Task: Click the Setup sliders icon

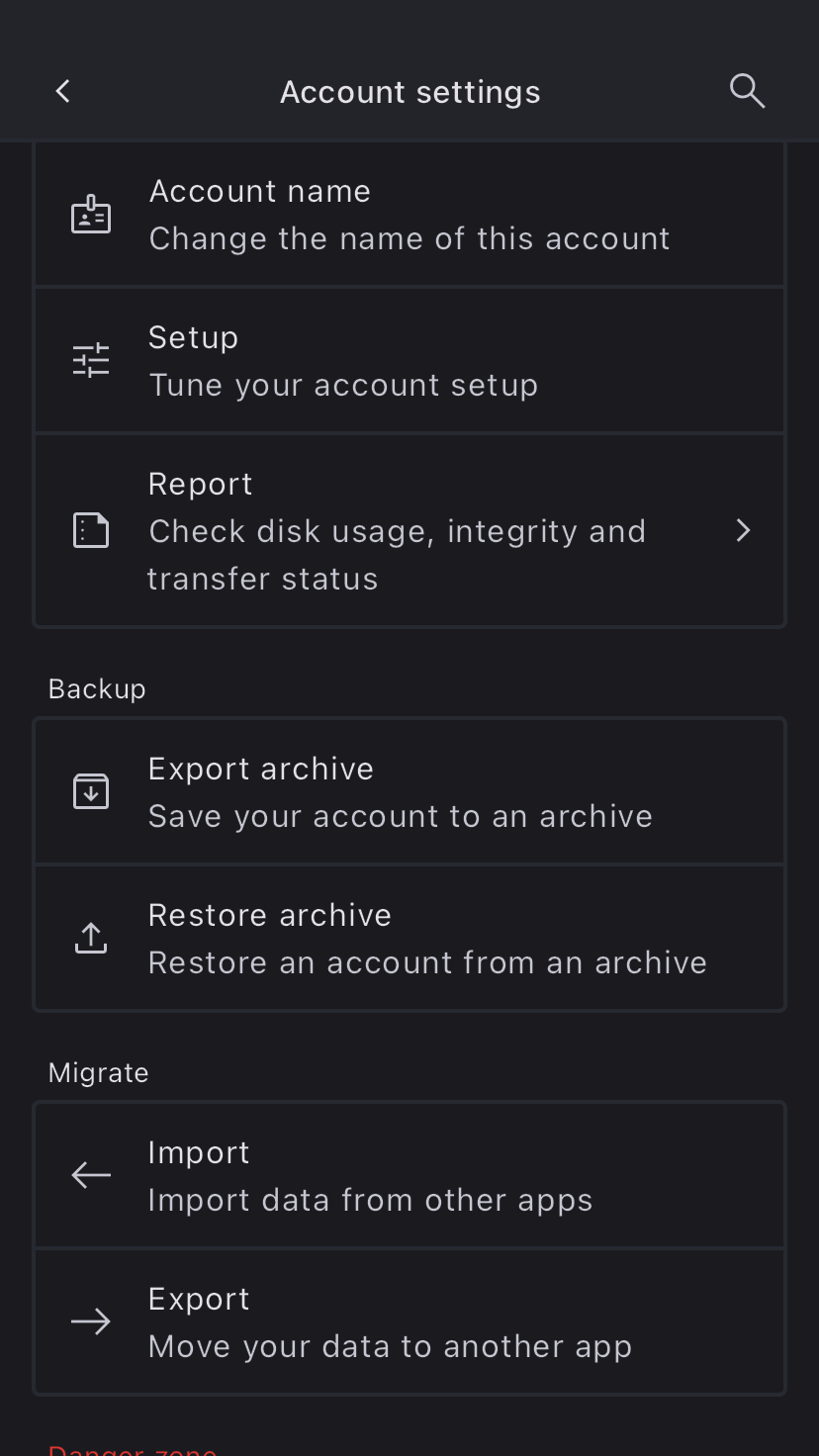Action: pyautogui.click(x=91, y=360)
